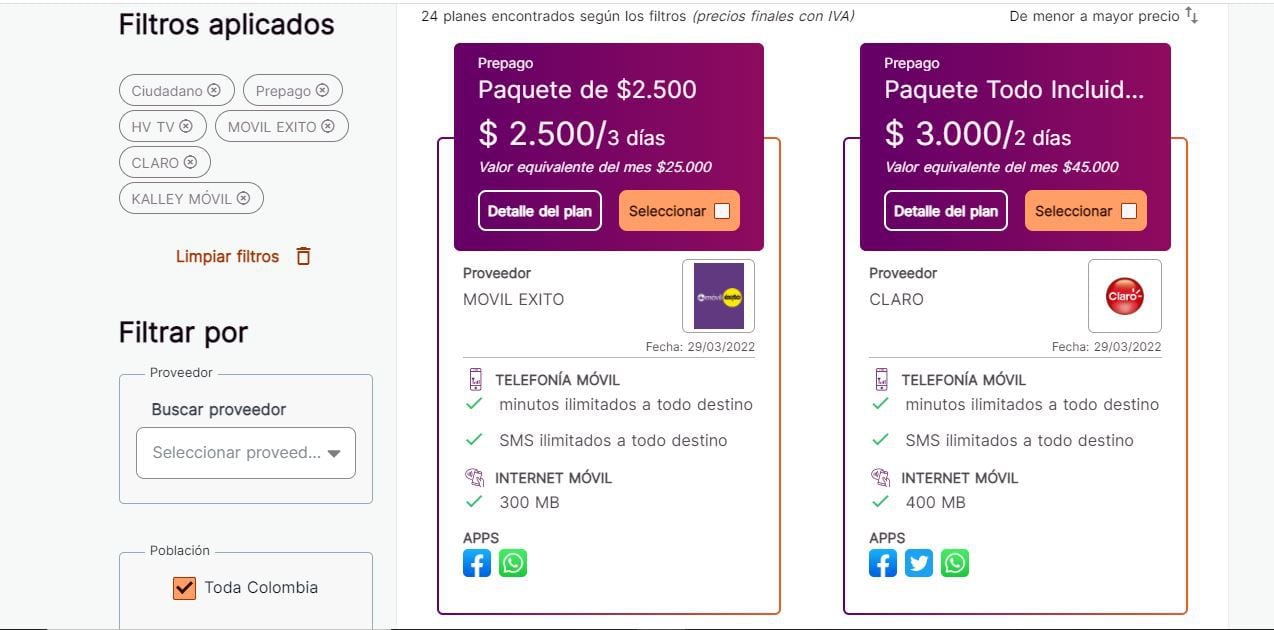Remove the CLARO filter chip

[x=190, y=163]
